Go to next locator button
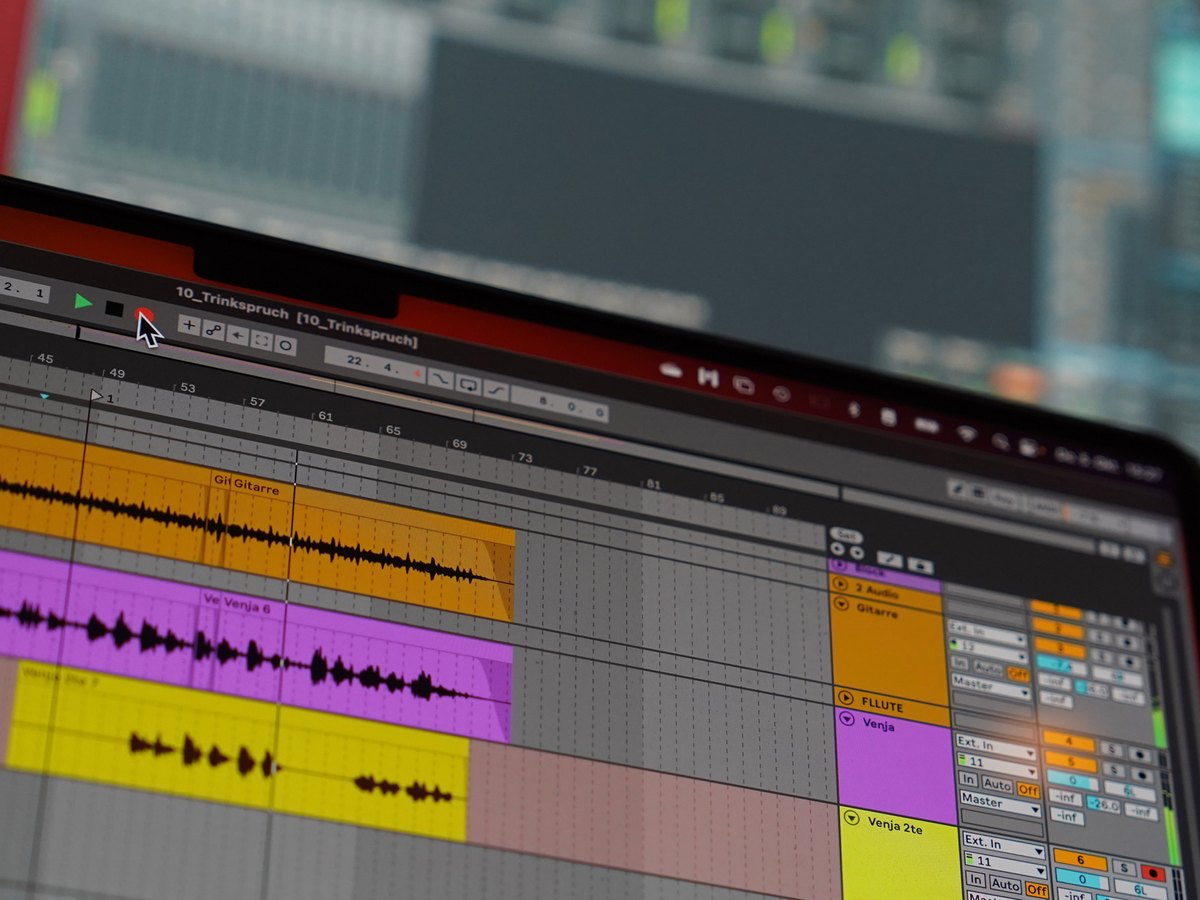 tap(856, 552)
